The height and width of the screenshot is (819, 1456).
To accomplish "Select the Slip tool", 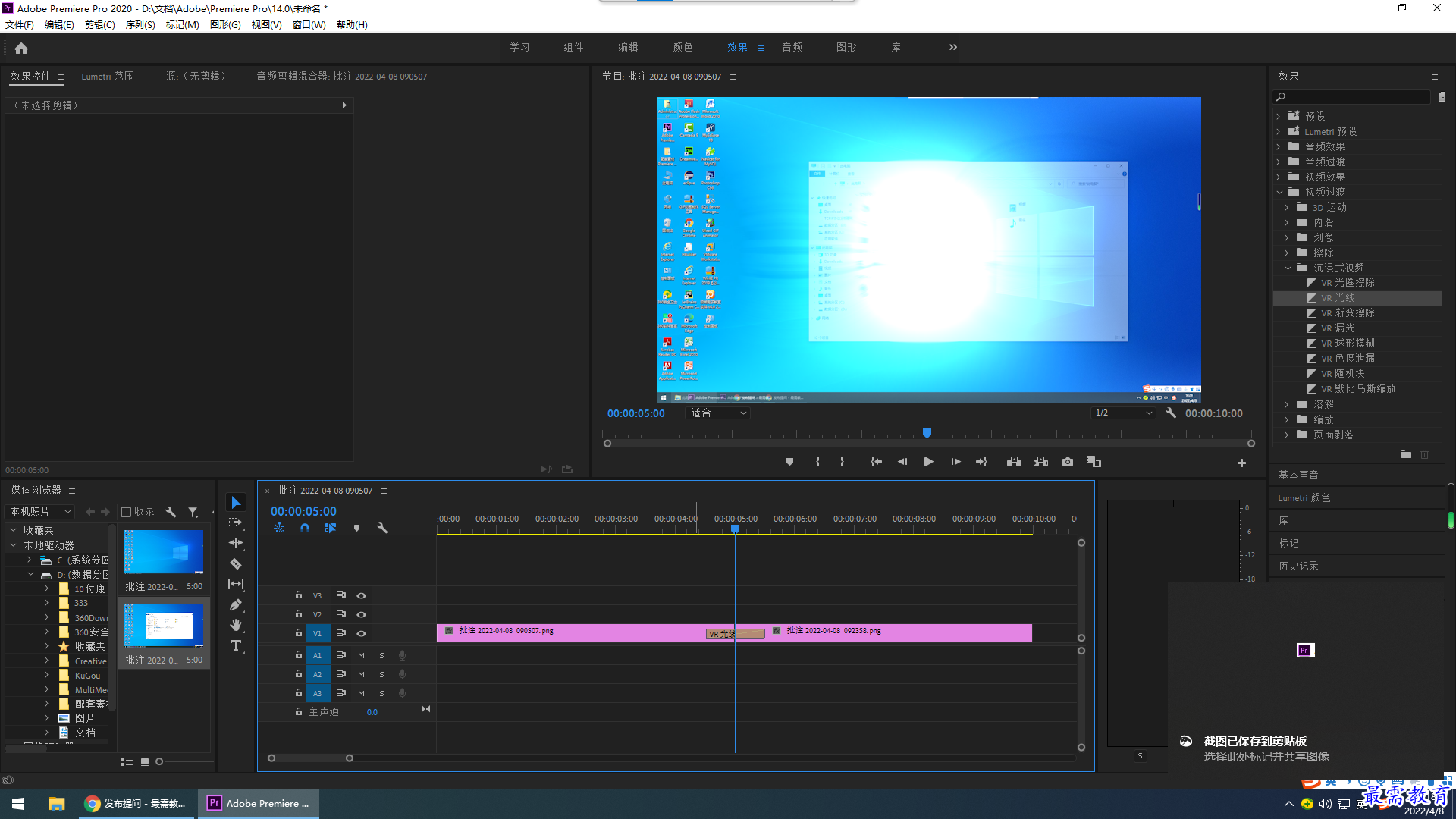I will (x=236, y=584).
